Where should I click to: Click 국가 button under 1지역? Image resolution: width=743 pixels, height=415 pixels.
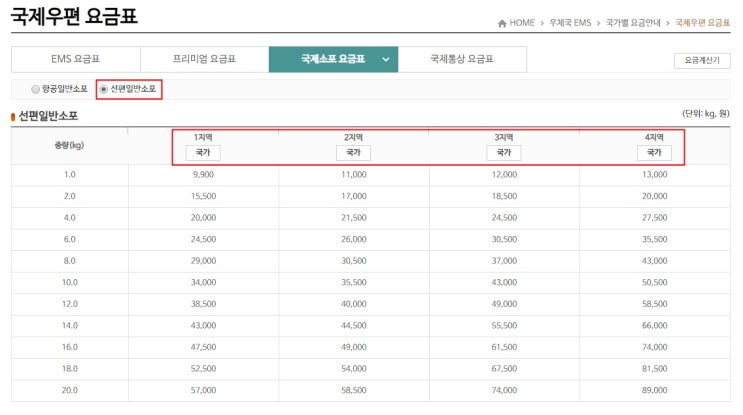tap(203, 153)
